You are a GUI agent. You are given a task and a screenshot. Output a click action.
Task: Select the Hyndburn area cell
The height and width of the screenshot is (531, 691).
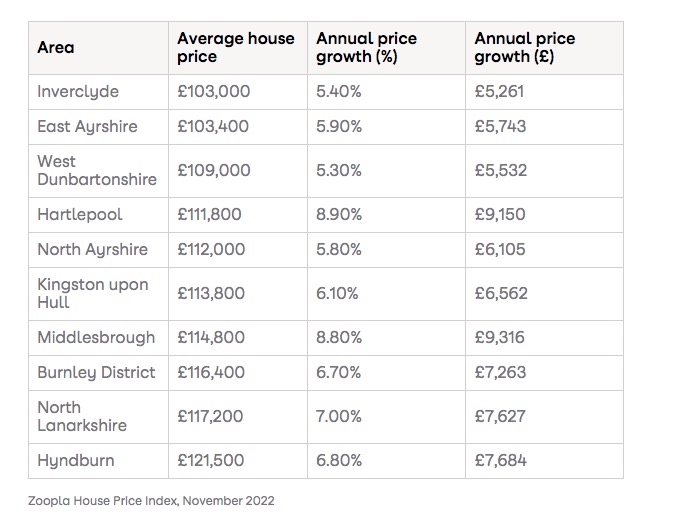coord(76,460)
